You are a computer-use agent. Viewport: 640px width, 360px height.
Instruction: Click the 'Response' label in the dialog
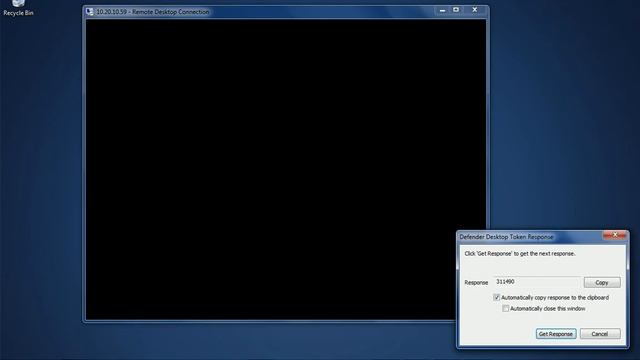click(x=476, y=282)
